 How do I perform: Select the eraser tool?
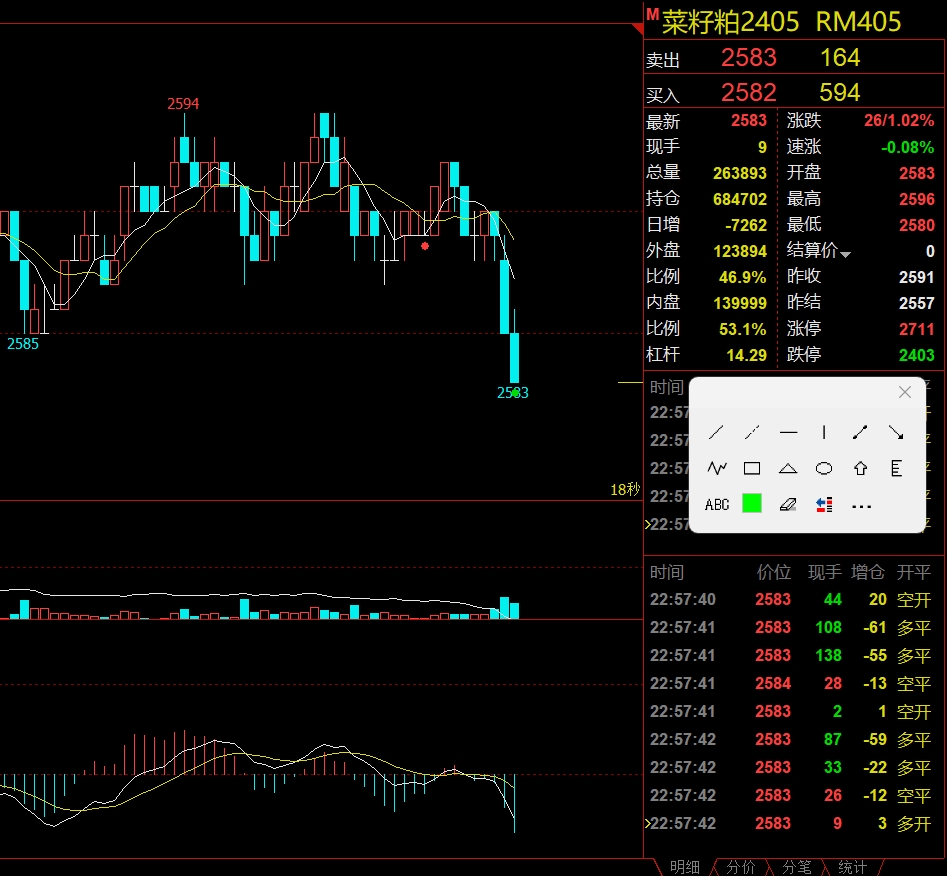(x=788, y=504)
